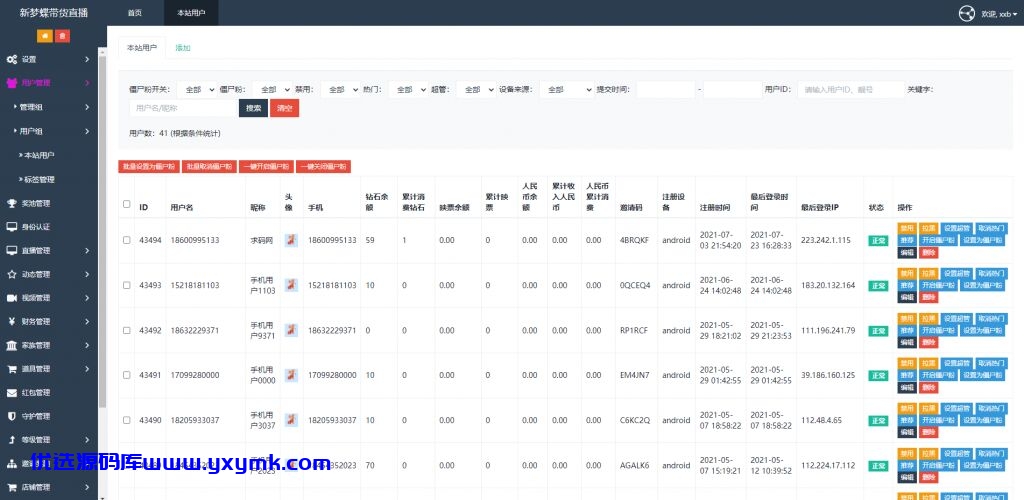Open 本站用户 in sidebar submenu
Image resolution: width=1024 pixels, height=500 pixels.
coord(39,155)
